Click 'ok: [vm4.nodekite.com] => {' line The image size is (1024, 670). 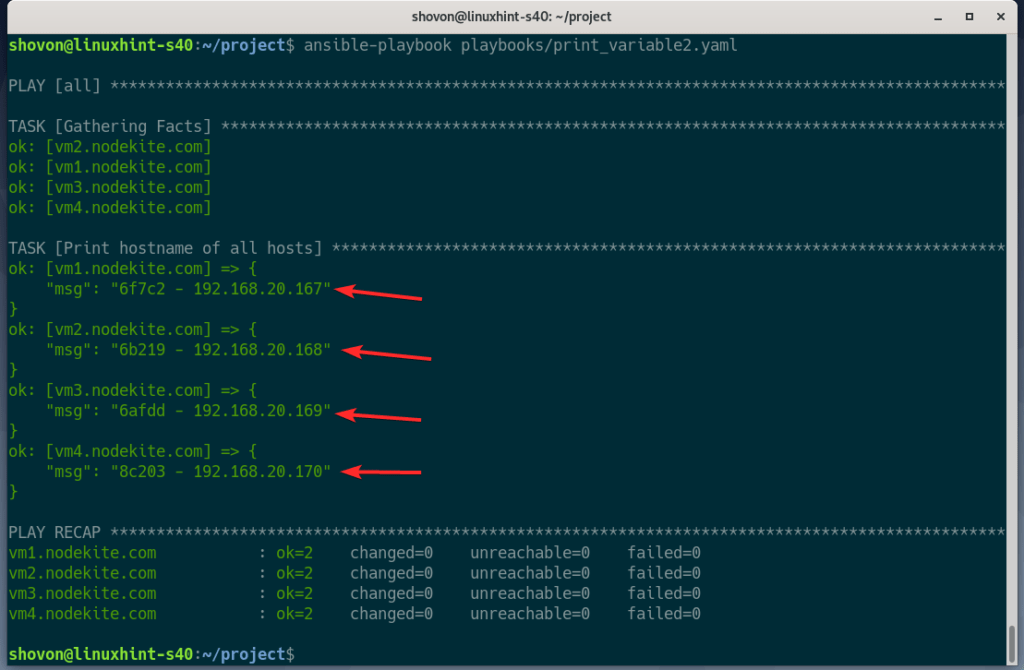point(133,451)
